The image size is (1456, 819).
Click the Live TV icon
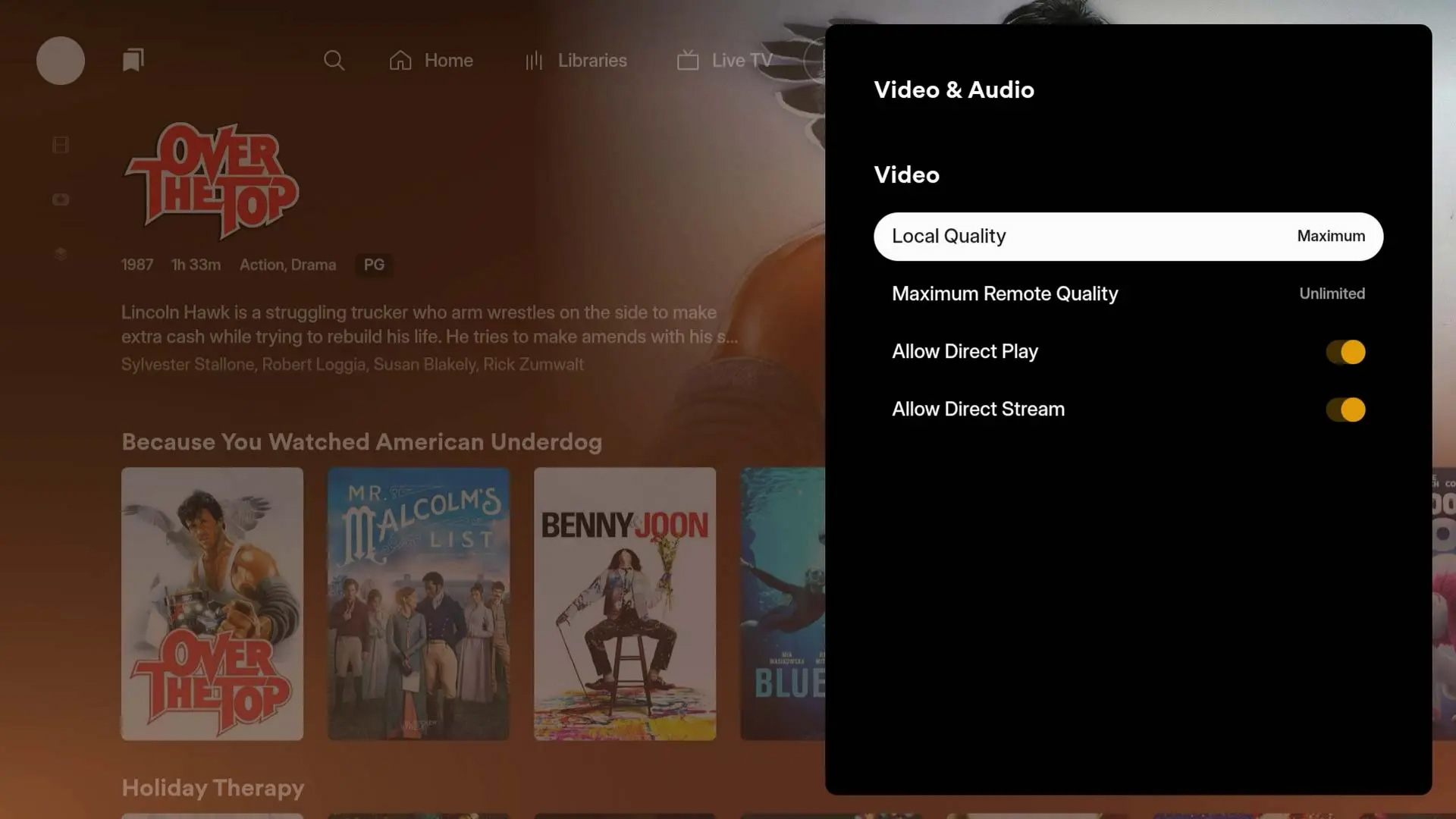pos(688,61)
